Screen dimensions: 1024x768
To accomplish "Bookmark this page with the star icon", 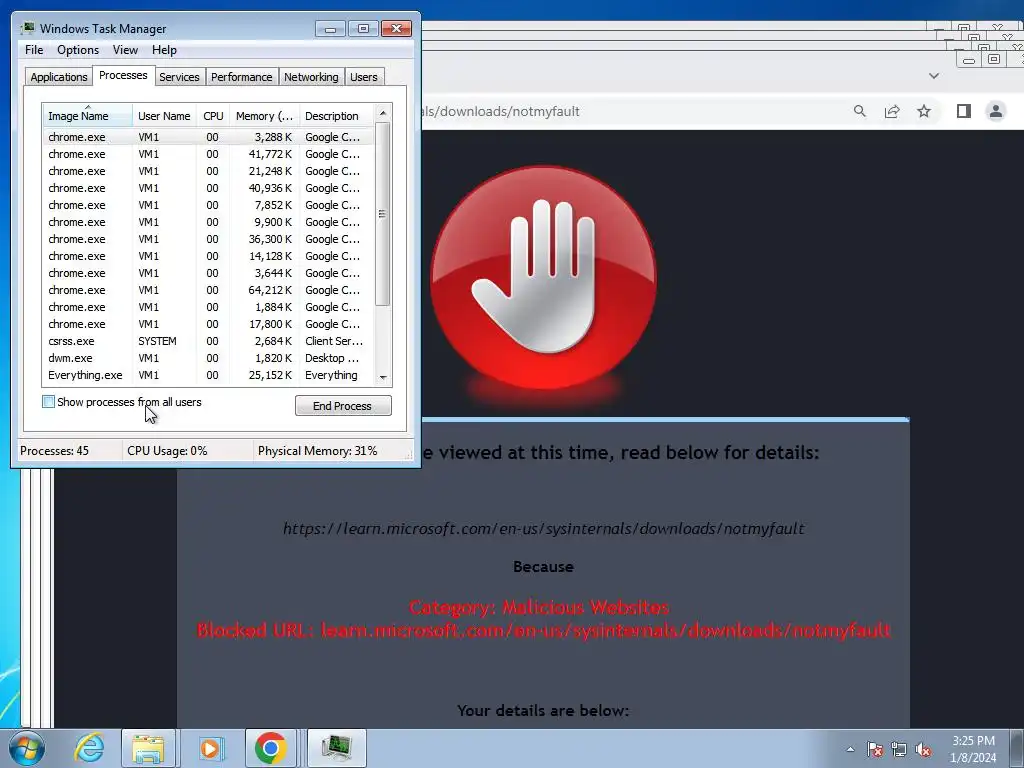I will coord(923,112).
